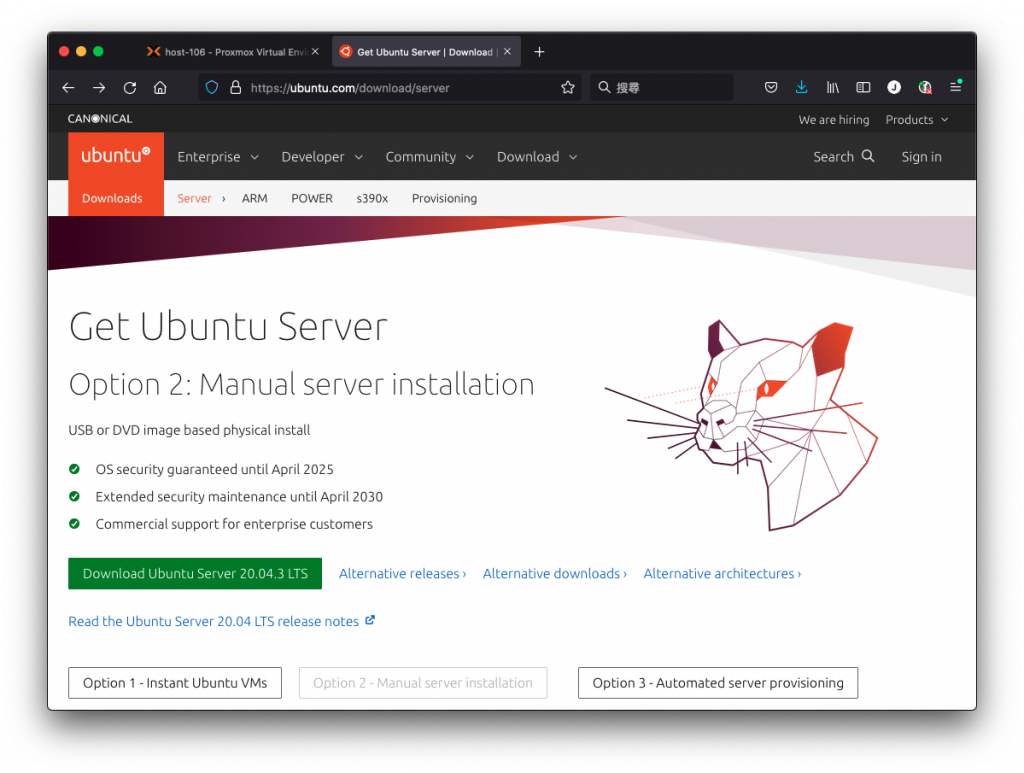
Task: Click the Canonical logo
Action: click(100, 119)
